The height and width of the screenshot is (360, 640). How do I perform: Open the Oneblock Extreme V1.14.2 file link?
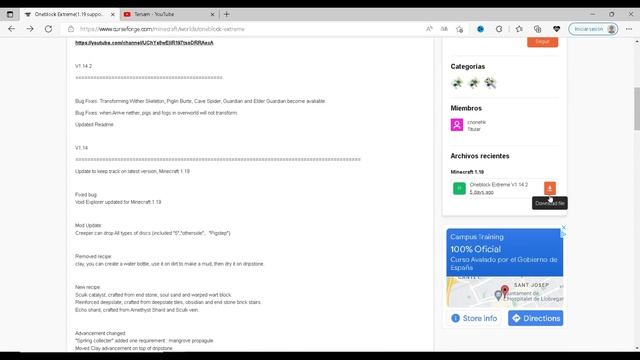pos(498,184)
